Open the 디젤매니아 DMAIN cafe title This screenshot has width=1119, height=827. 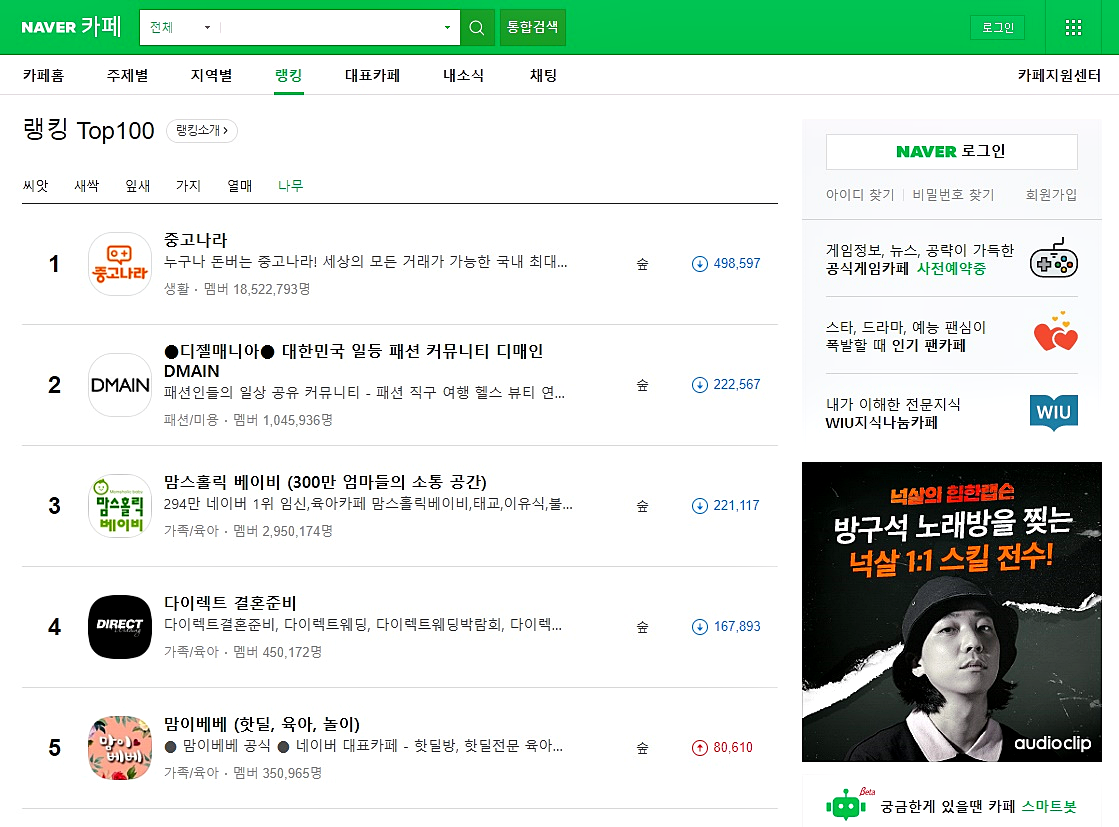coord(353,361)
